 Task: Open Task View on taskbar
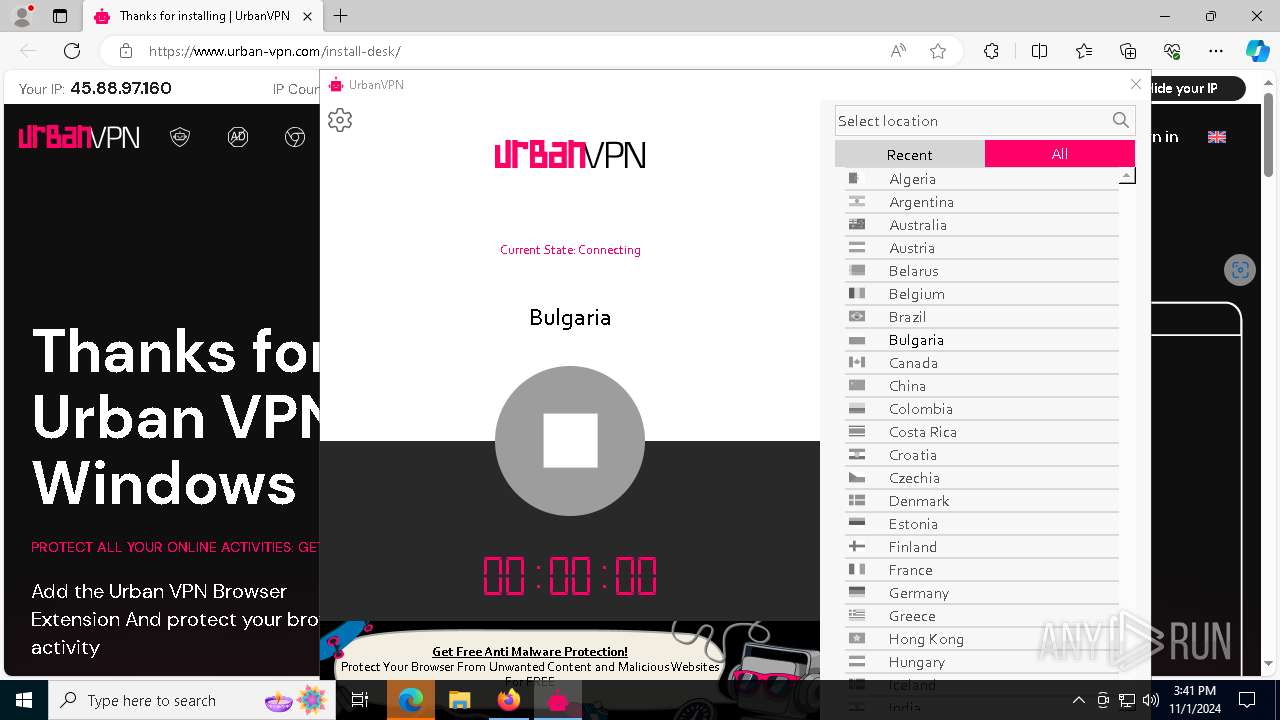(x=361, y=700)
